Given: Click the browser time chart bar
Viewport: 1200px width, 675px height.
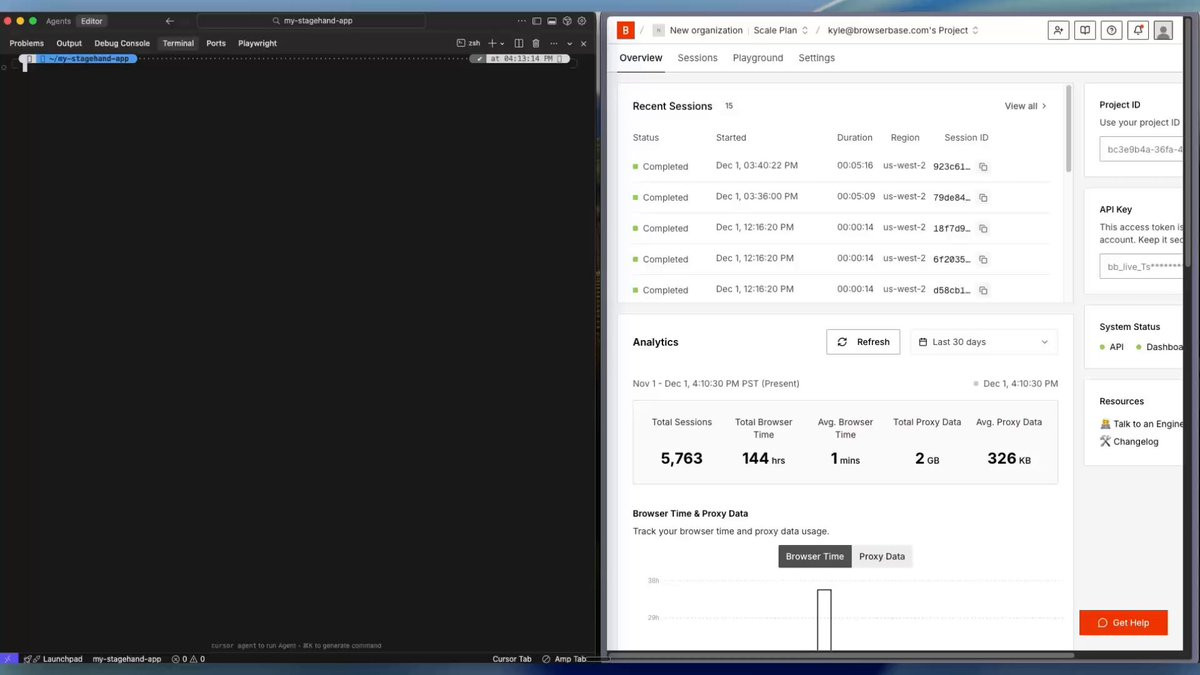Looking at the screenshot, I should pyautogui.click(x=824, y=620).
